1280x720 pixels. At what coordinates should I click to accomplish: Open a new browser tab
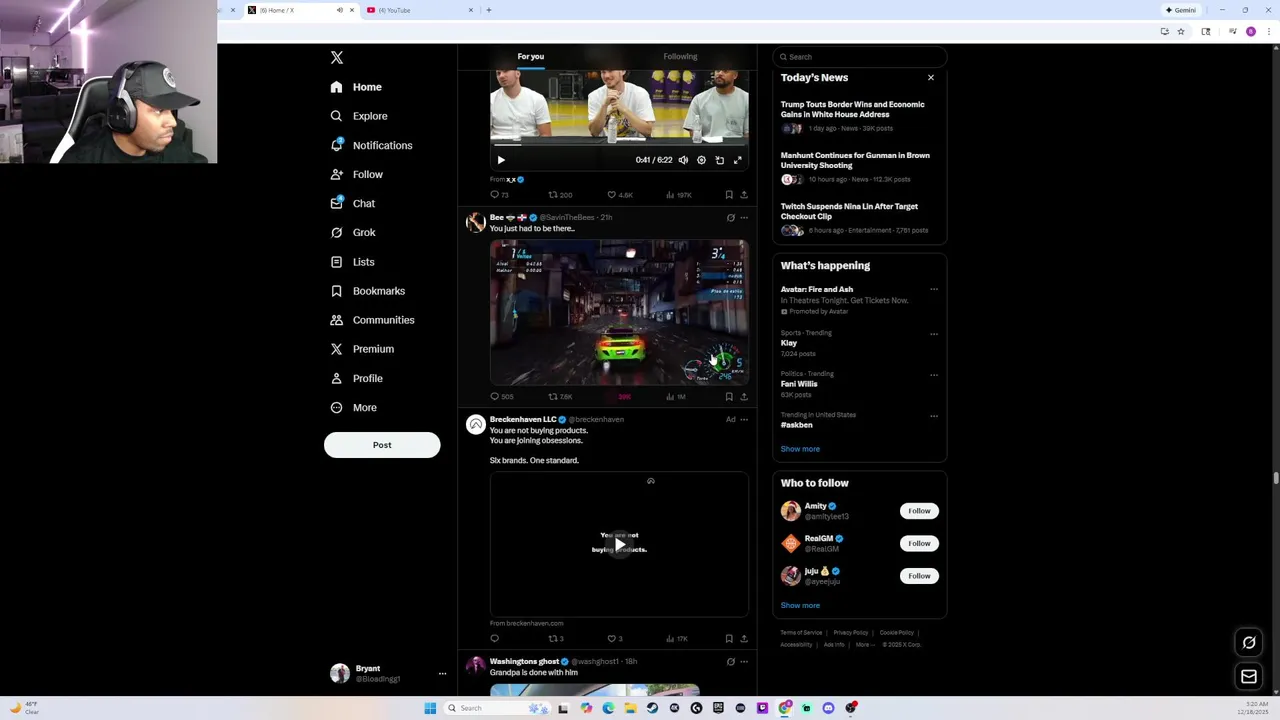click(489, 10)
